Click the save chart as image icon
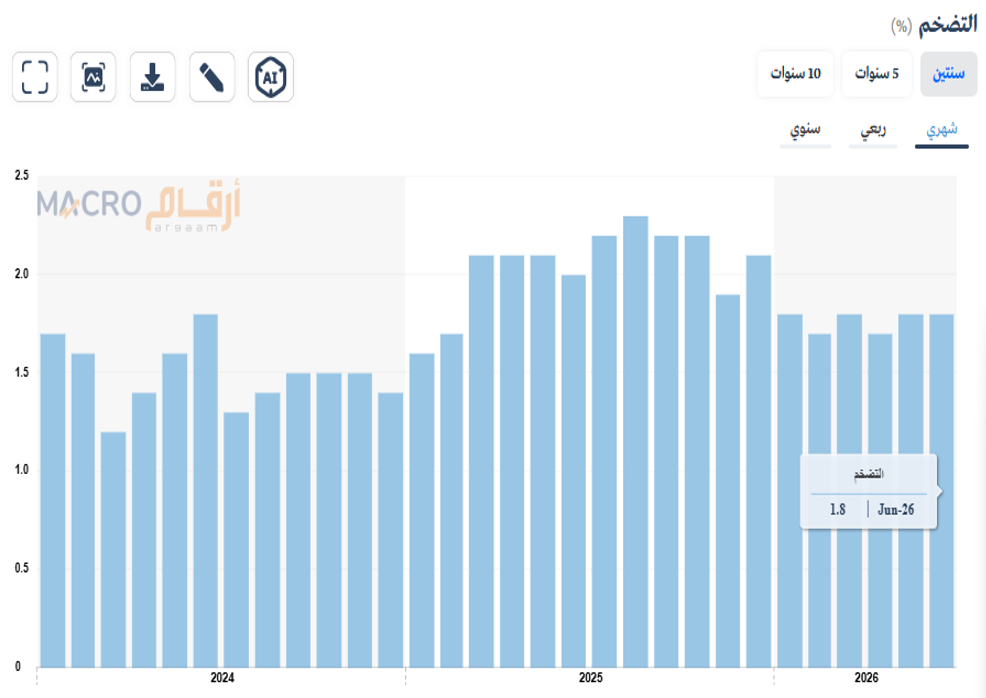Image resolution: width=986 pixels, height=698 pixels. [x=93, y=77]
